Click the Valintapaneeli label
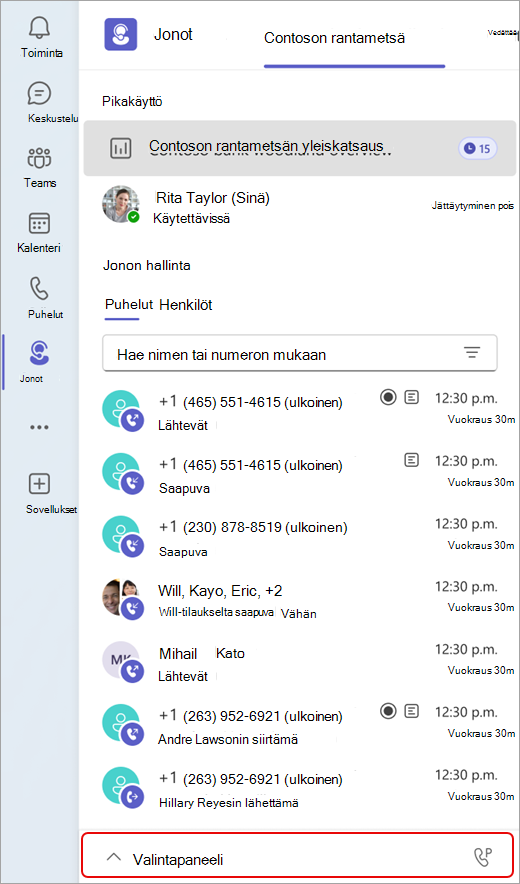The height and width of the screenshot is (884, 520). pos(178,860)
